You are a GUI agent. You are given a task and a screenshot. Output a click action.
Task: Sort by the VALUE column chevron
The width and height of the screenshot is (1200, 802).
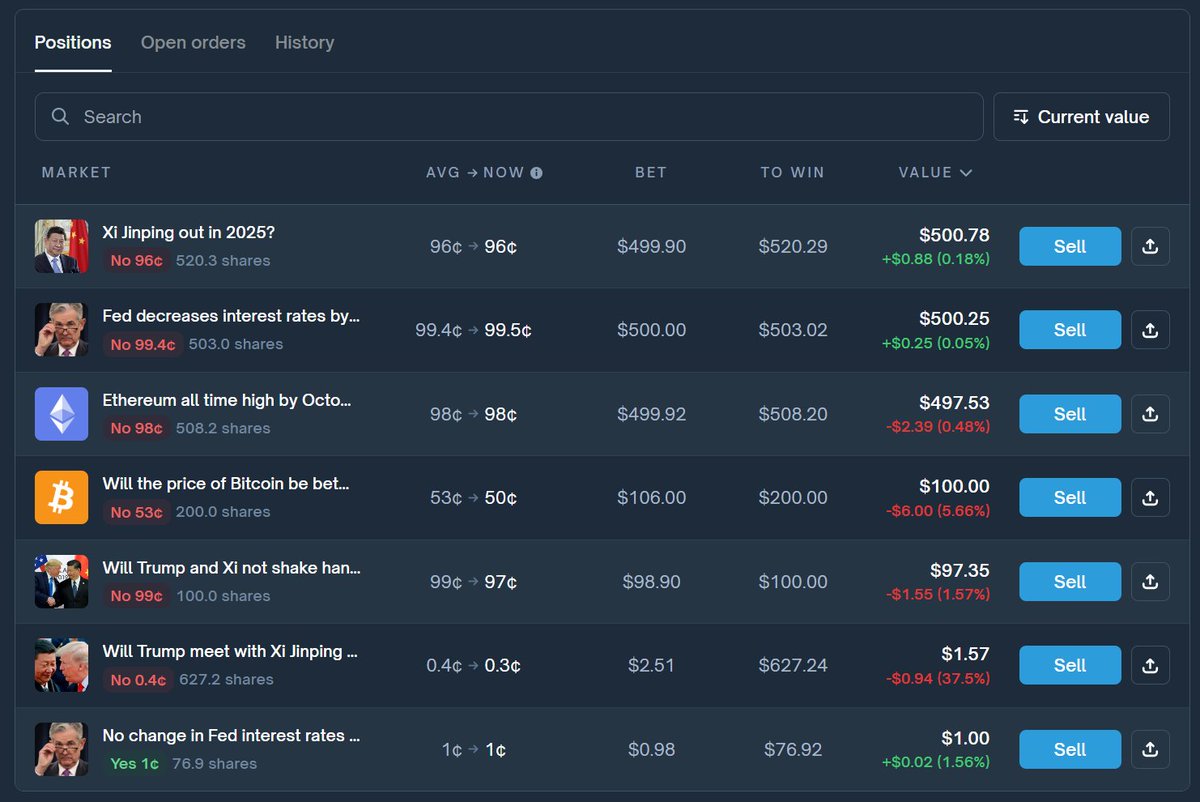966,173
